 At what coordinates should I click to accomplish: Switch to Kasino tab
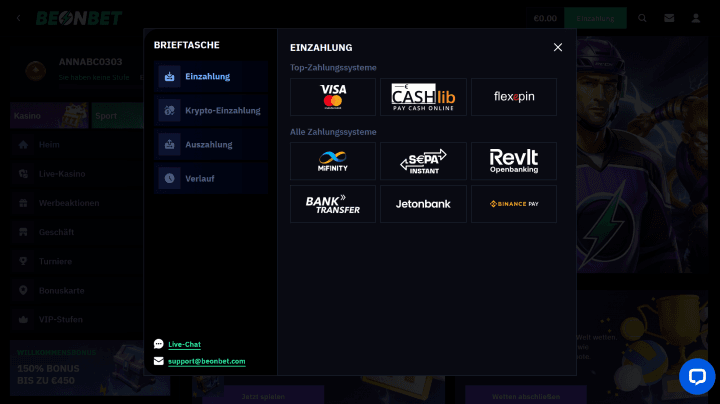click(x=49, y=116)
